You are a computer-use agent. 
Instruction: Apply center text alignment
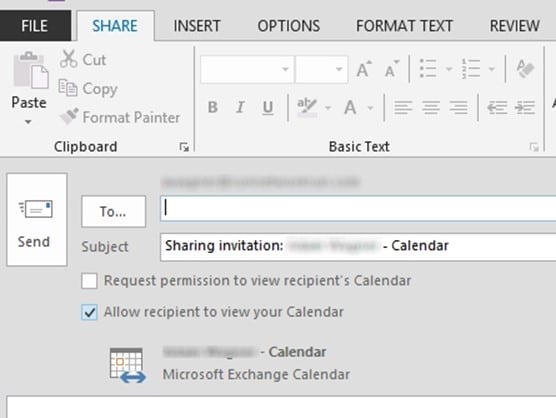(431, 107)
